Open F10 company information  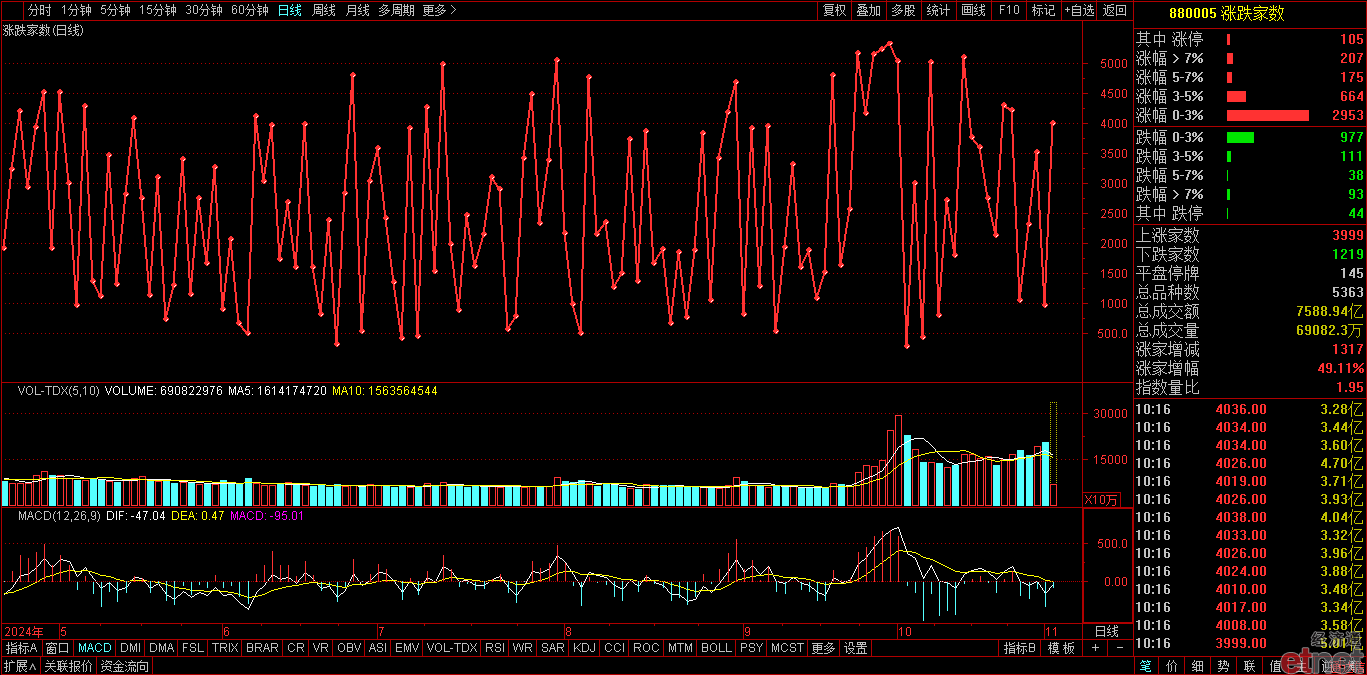pyautogui.click(x=1009, y=10)
